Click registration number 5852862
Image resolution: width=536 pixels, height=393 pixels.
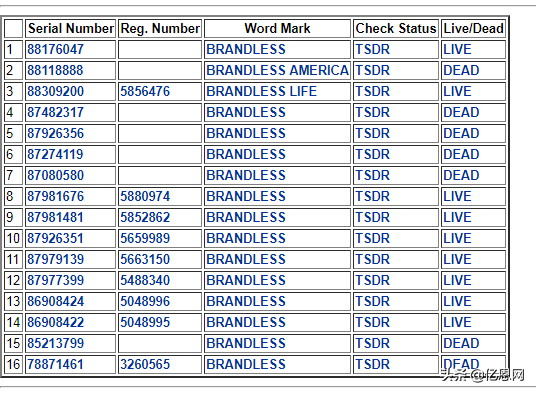coord(145,218)
